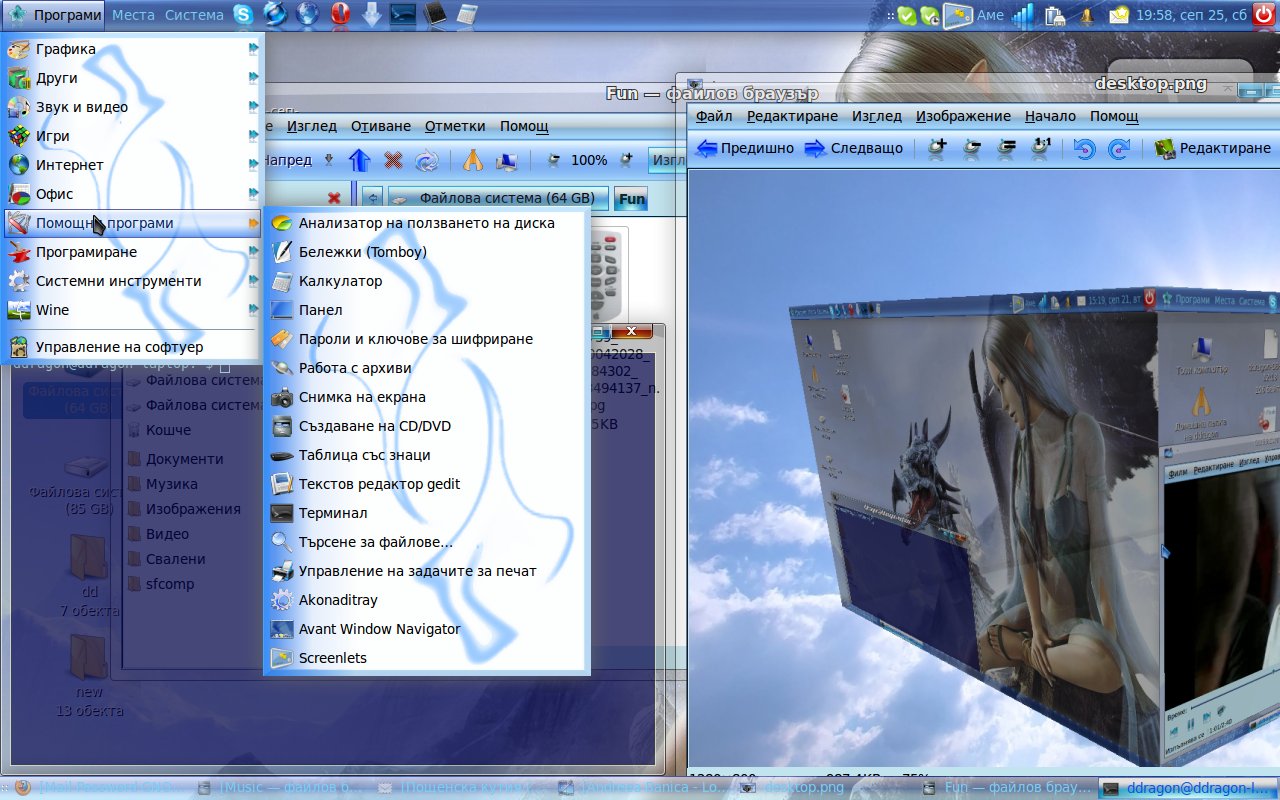Go up a folder in file browser
The width and height of the screenshot is (1280, 800).
[360, 160]
